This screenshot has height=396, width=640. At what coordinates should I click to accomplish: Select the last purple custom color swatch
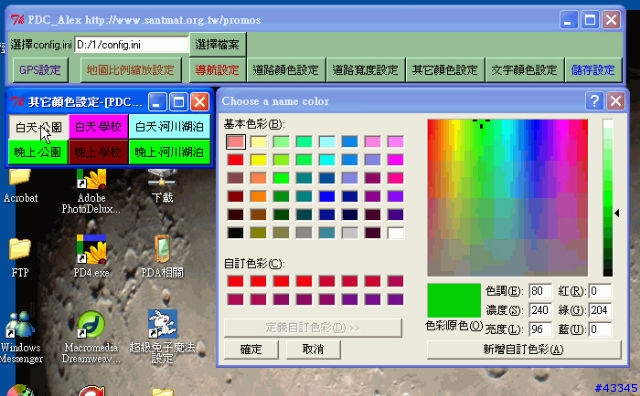click(x=396, y=299)
